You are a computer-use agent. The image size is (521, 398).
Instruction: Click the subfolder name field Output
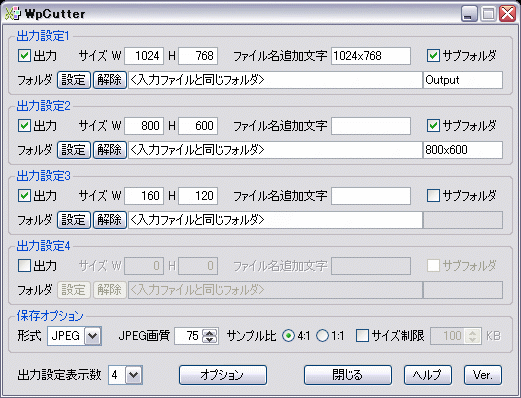point(463,80)
